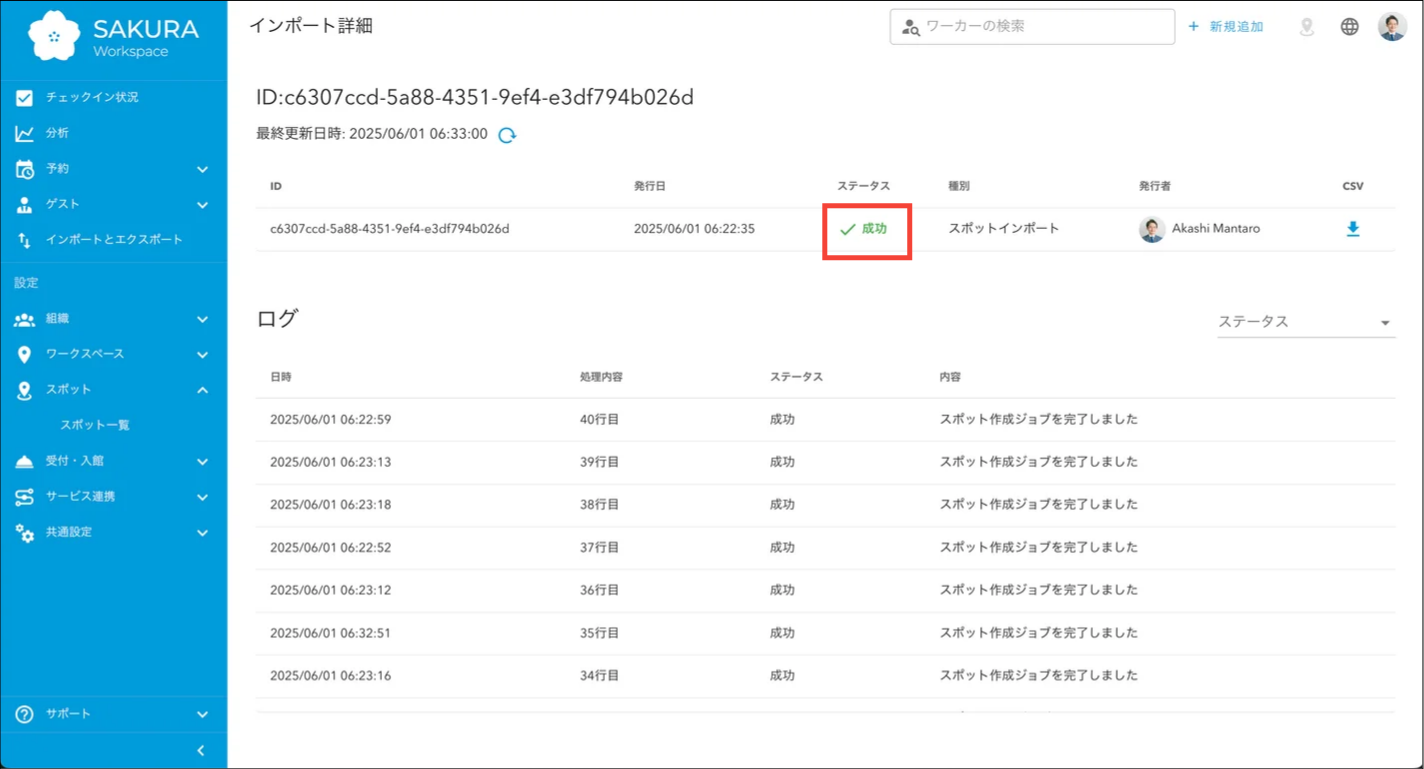This screenshot has height=769, width=1424.
Task: Click the globe language icon
Action: [1349, 27]
